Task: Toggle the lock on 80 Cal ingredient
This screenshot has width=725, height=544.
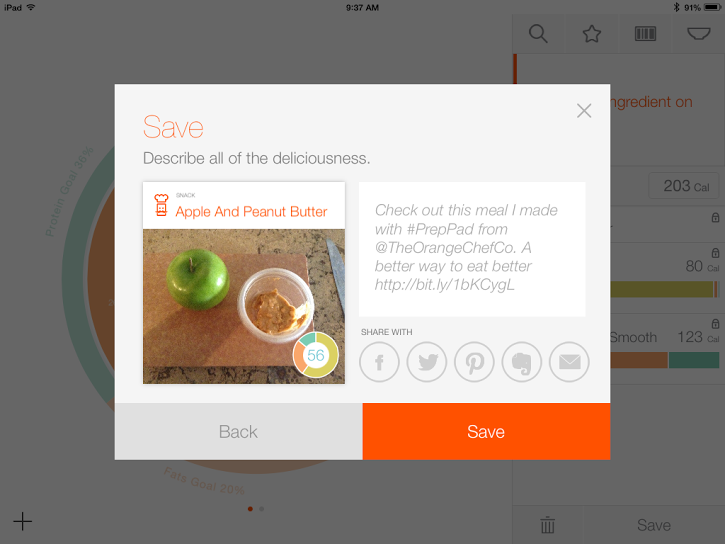Action: pyautogui.click(x=715, y=252)
